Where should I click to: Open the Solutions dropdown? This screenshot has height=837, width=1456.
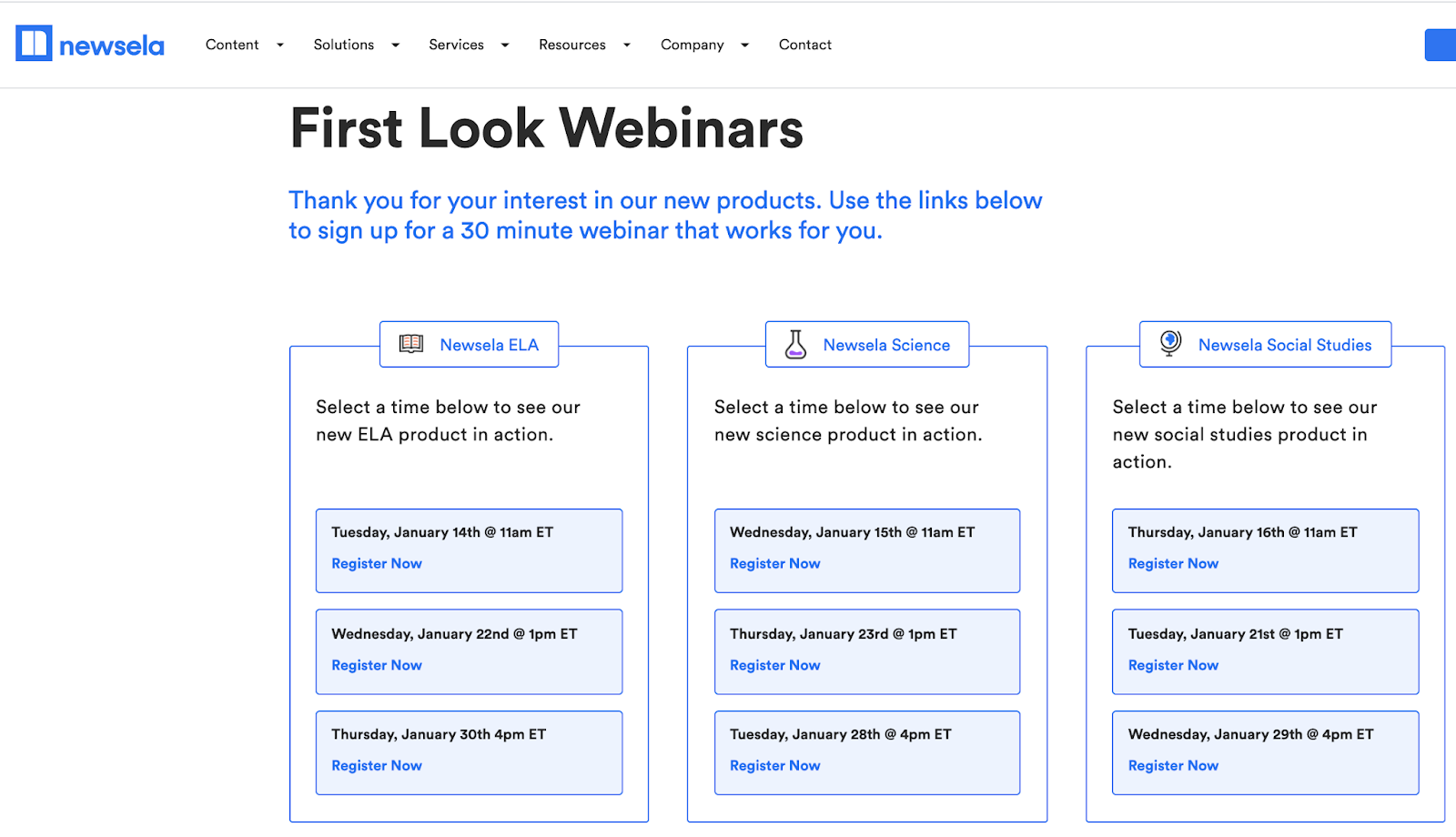pos(396,45)
